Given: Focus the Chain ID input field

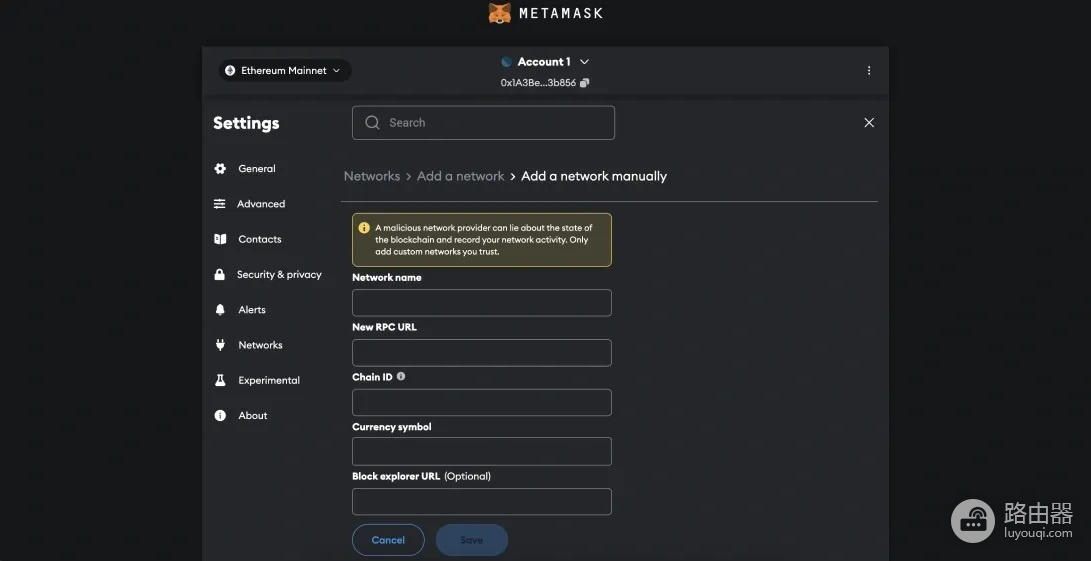Looking at the screenshot, I should (481, 402).
